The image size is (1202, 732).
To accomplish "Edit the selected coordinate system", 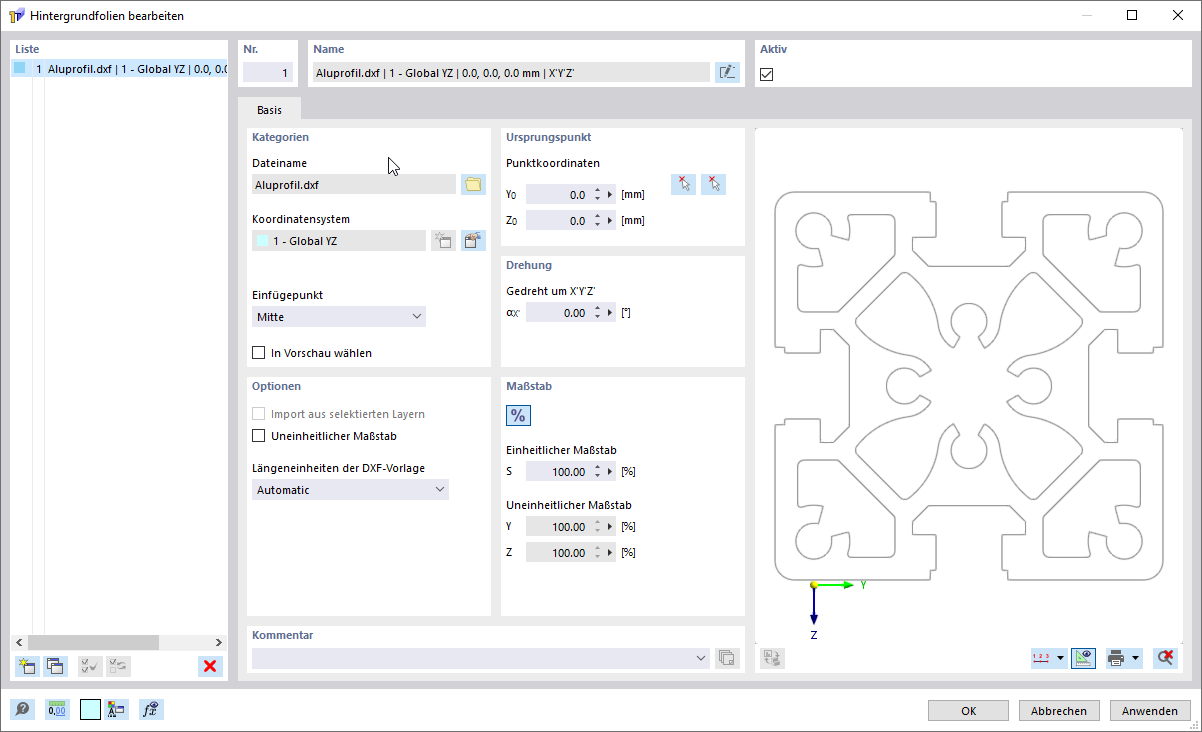I will click(x=471, y=240).
